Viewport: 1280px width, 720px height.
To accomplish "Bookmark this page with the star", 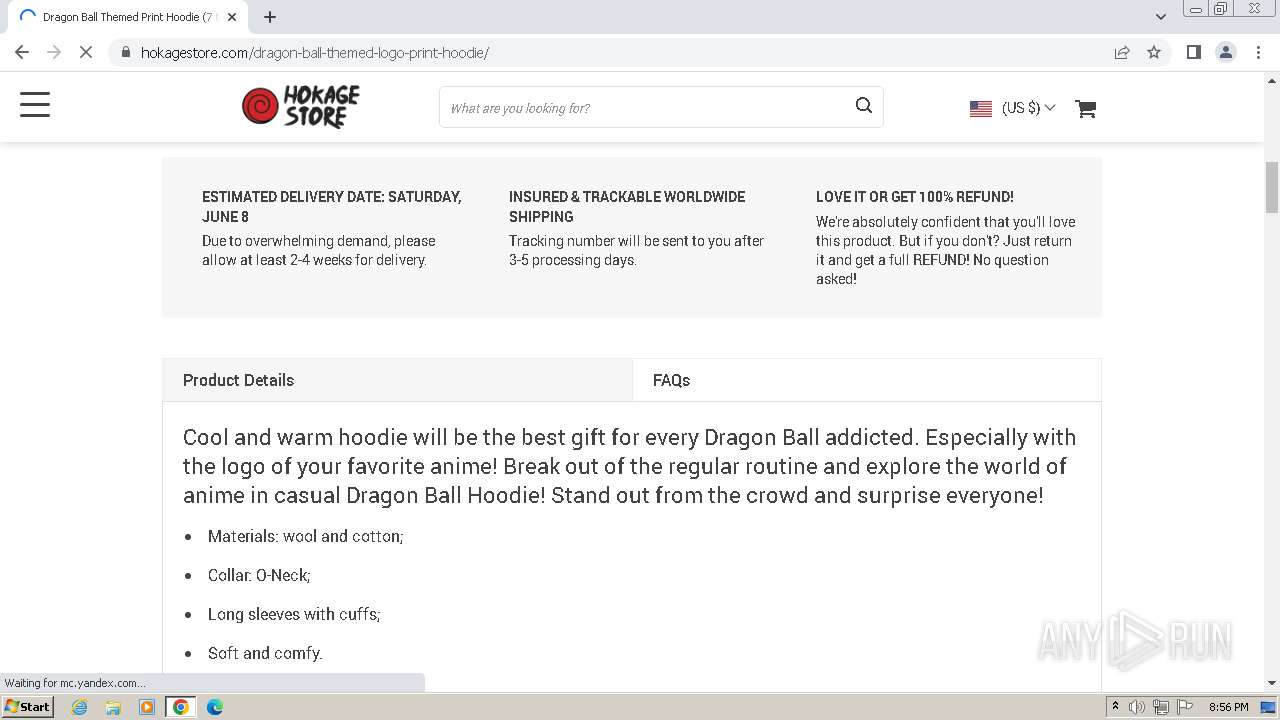I will click(1154, 52).
